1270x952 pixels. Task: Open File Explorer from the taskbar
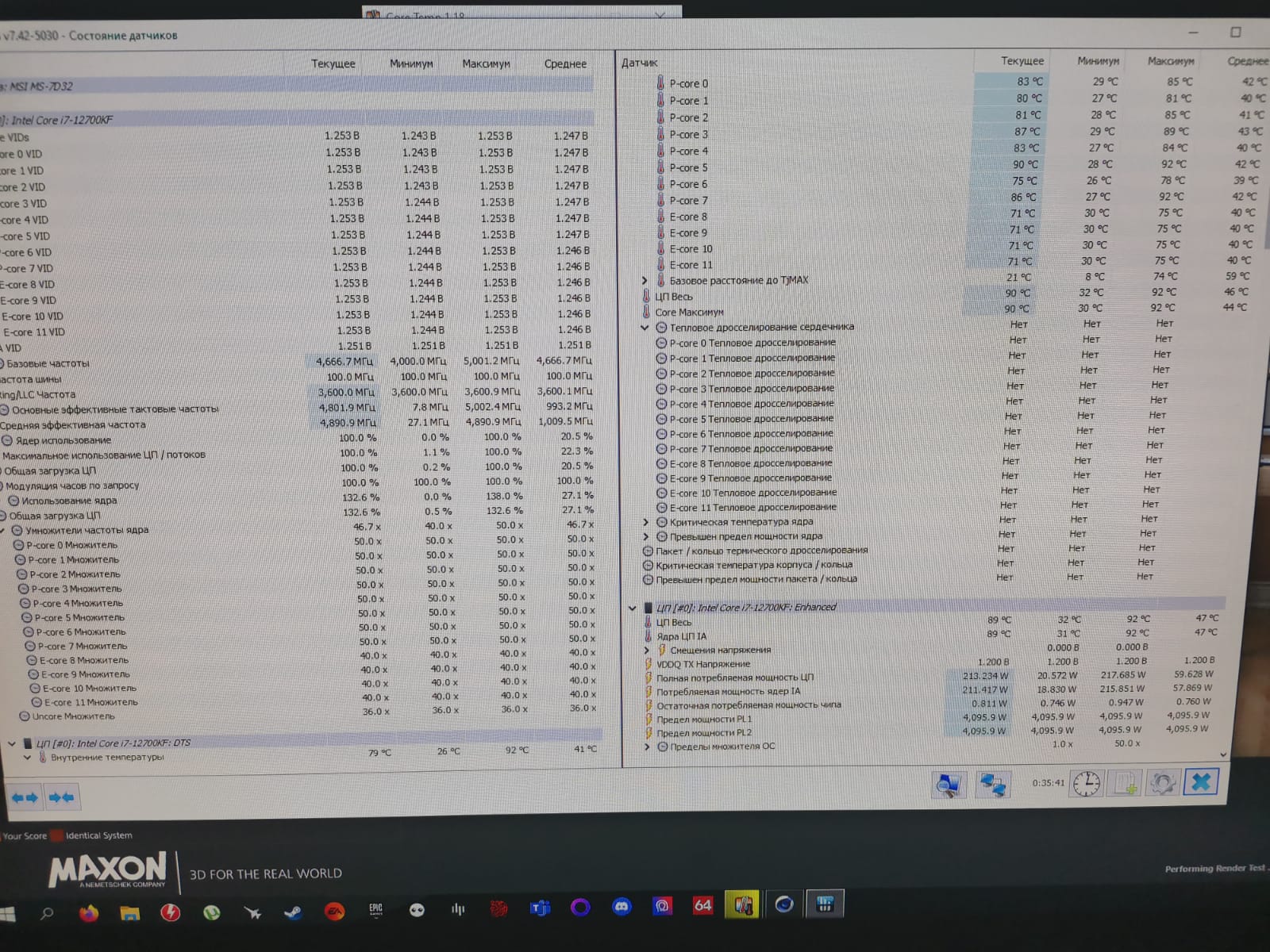129,912
